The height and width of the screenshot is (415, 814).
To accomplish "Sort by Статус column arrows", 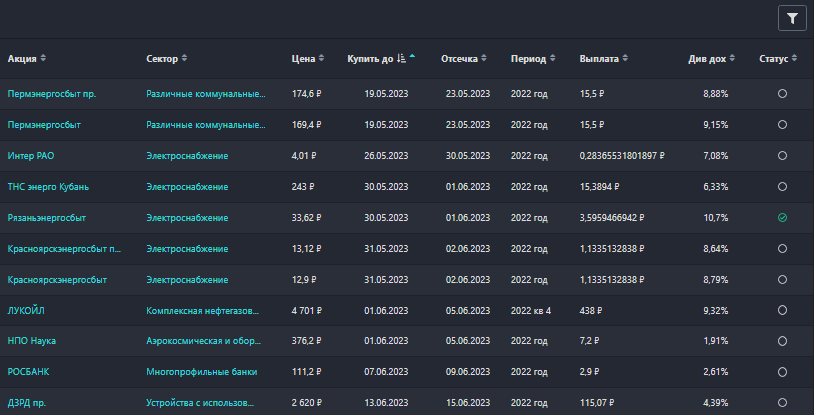I will pos(794,59).
